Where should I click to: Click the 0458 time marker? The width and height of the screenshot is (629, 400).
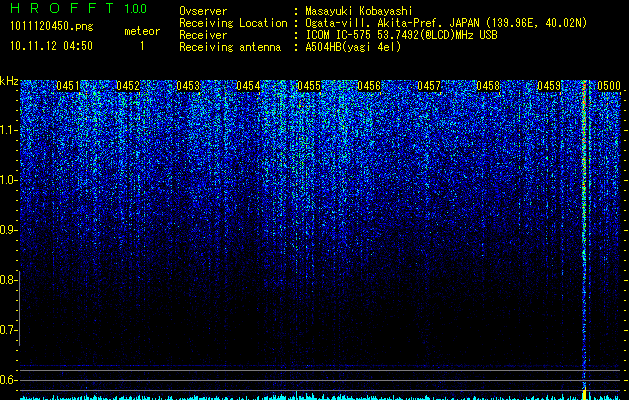pos(489,86)
